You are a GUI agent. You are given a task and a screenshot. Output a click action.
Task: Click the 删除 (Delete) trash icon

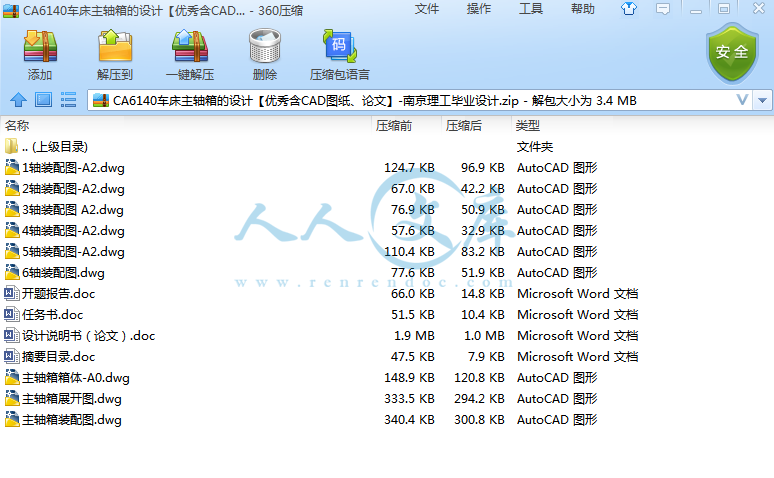(x=265, y=46)
